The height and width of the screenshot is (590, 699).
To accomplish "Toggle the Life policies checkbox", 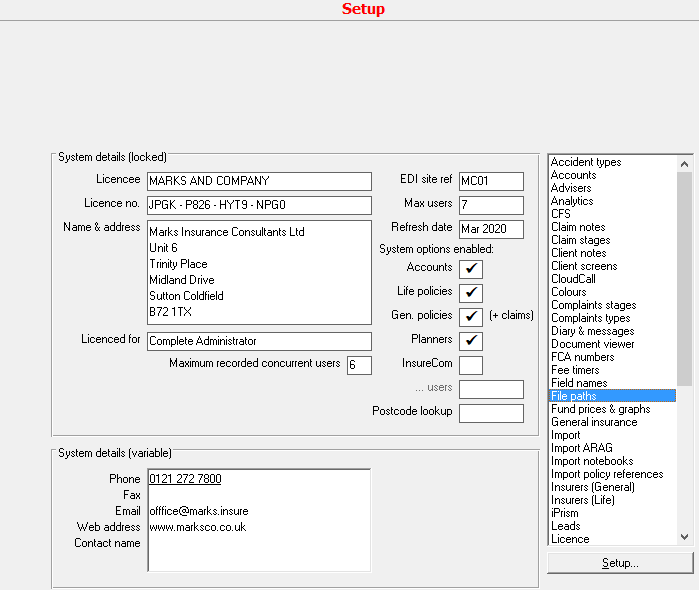I will point(471,293).
